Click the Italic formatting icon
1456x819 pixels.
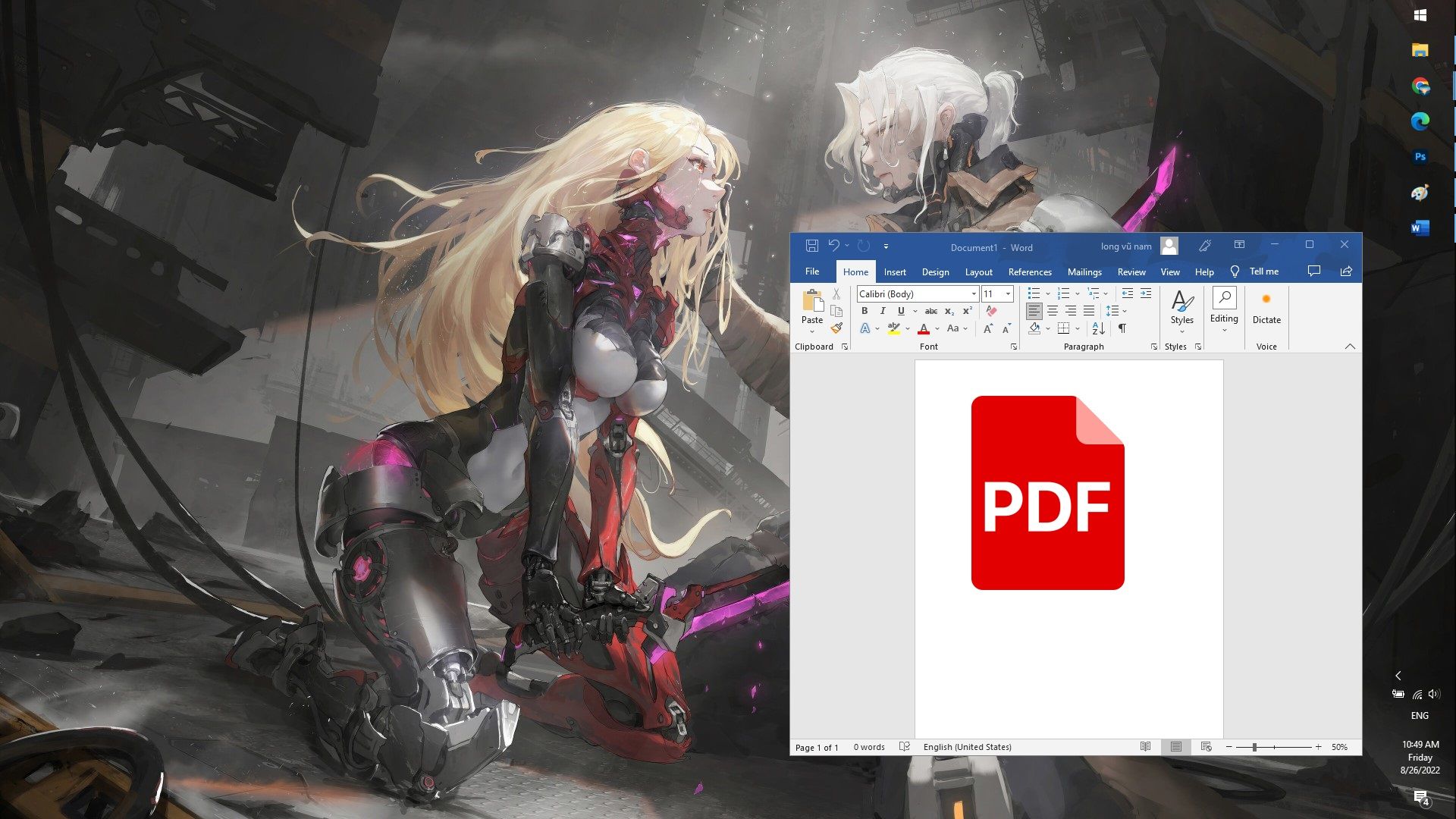point(882,310)
